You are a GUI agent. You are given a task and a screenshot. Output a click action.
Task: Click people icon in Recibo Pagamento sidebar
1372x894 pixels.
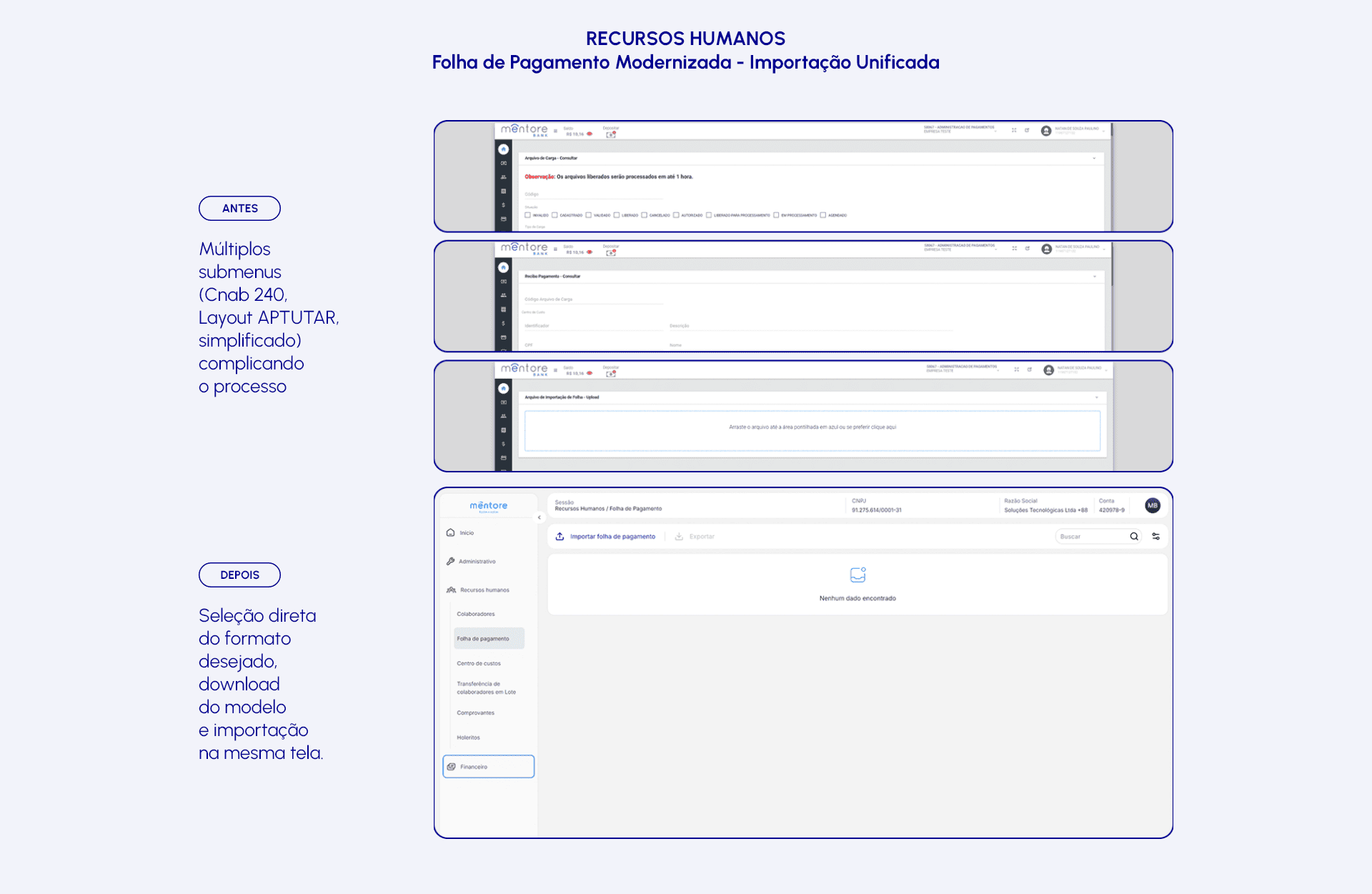(503, 295)
